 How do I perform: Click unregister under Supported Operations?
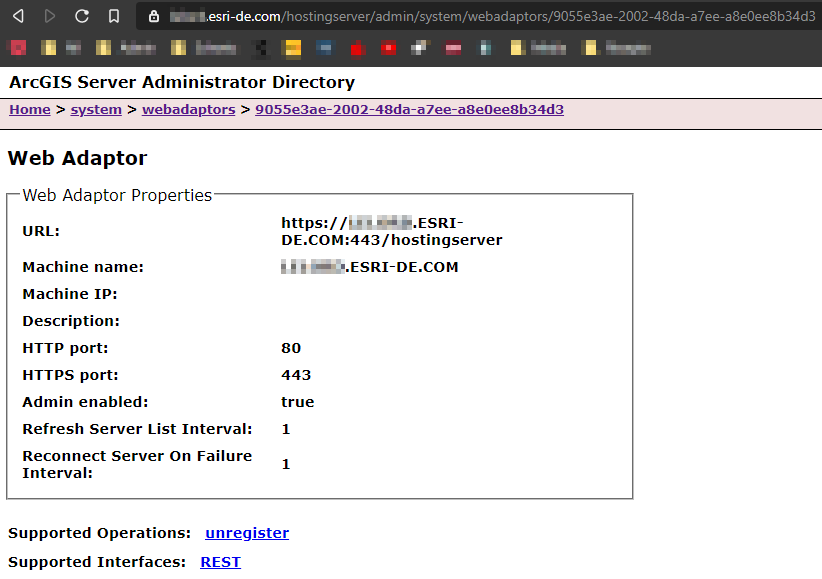point(246,533)
